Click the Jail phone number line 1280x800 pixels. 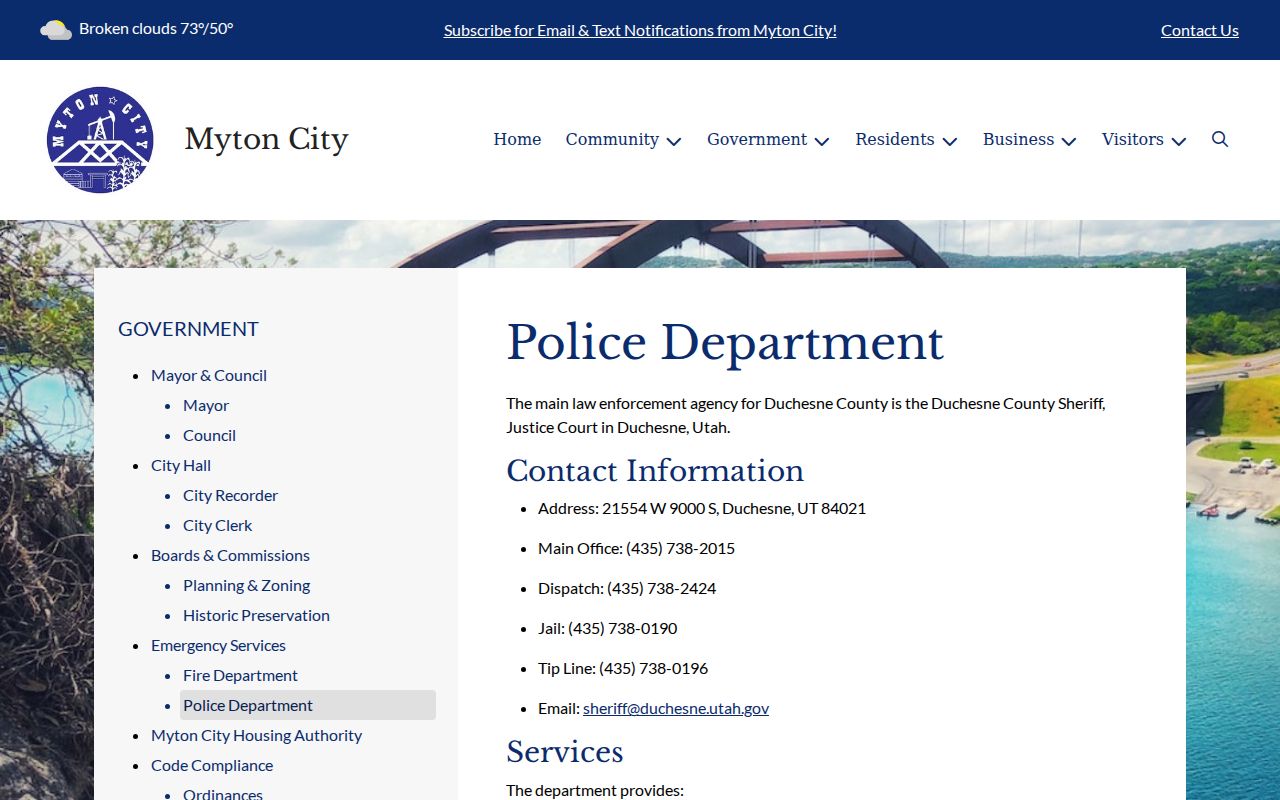(x=607, y=628)
